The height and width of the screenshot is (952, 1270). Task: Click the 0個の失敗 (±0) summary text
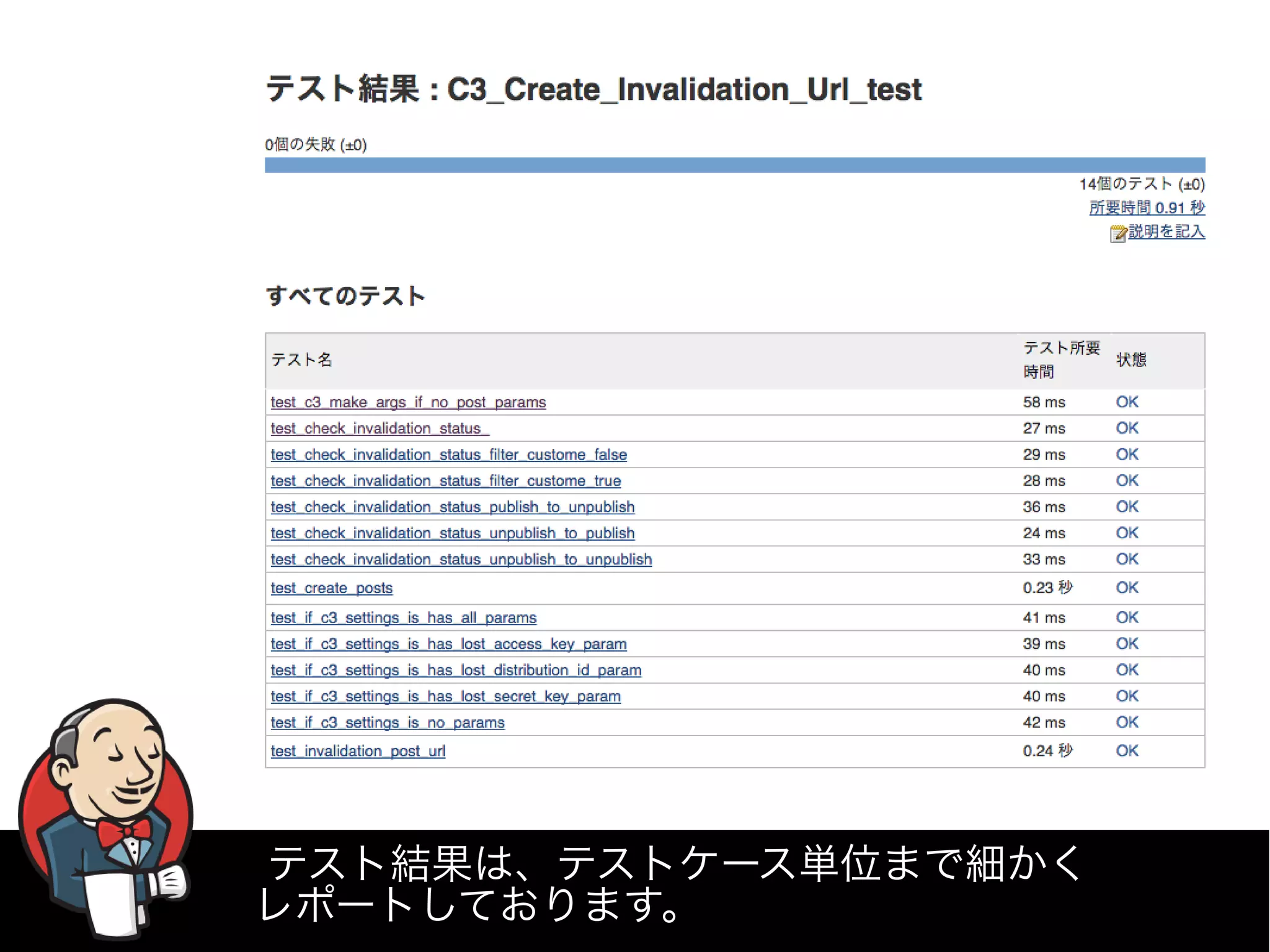point(316,145)
